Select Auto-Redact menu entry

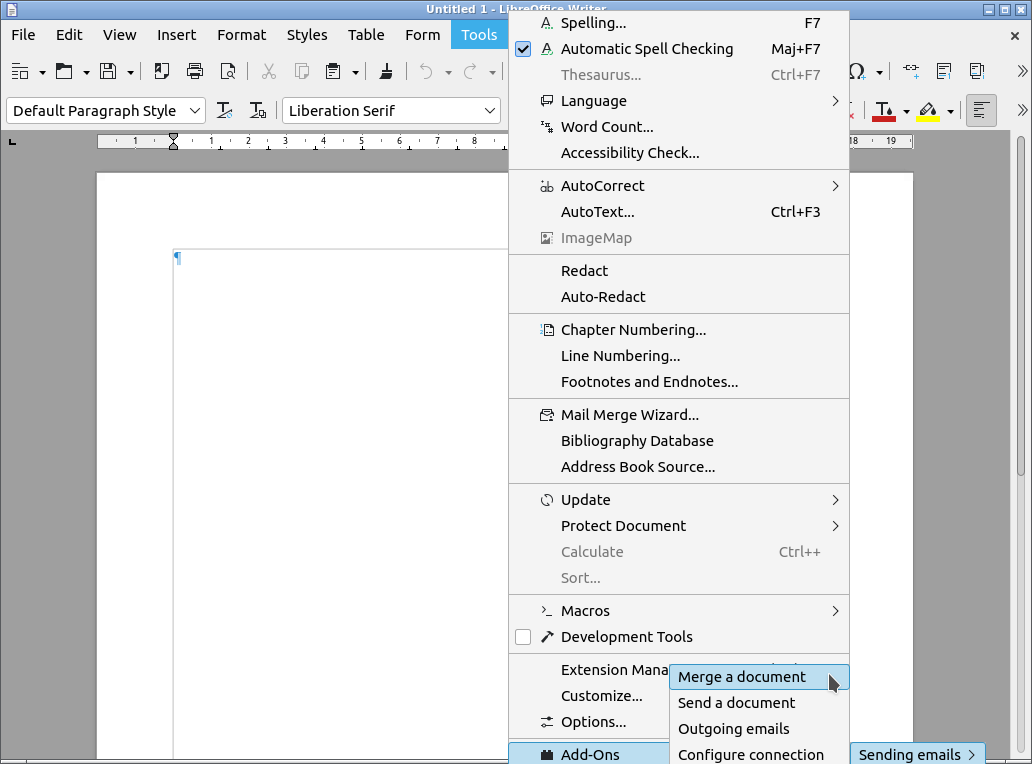point(679,297)
